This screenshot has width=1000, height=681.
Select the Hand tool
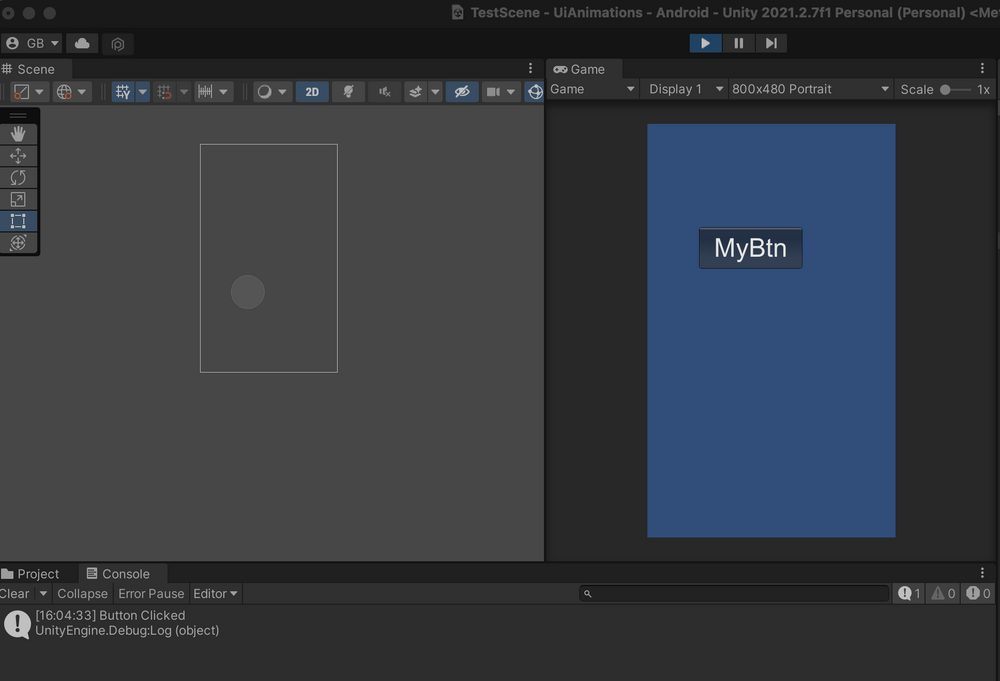click(x=20, y=133)
